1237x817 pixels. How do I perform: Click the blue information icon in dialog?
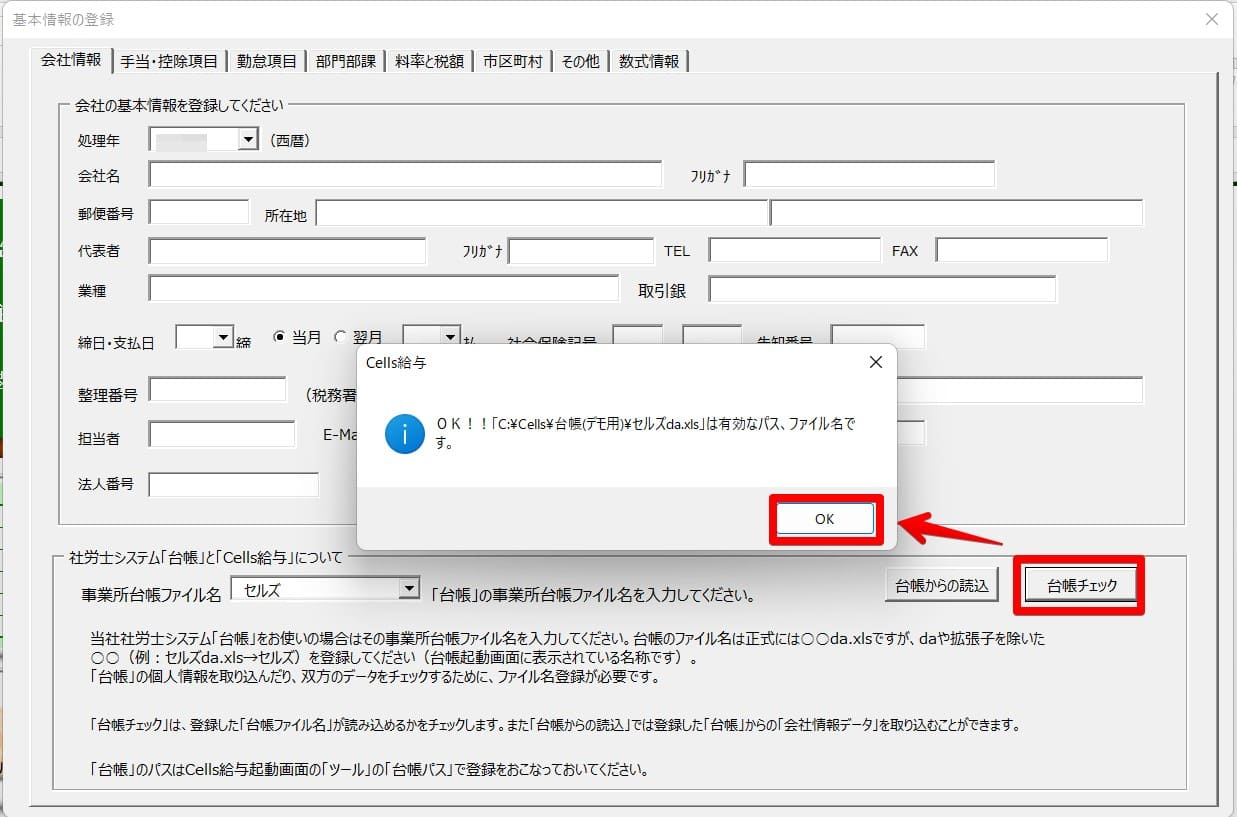[405, 434]
